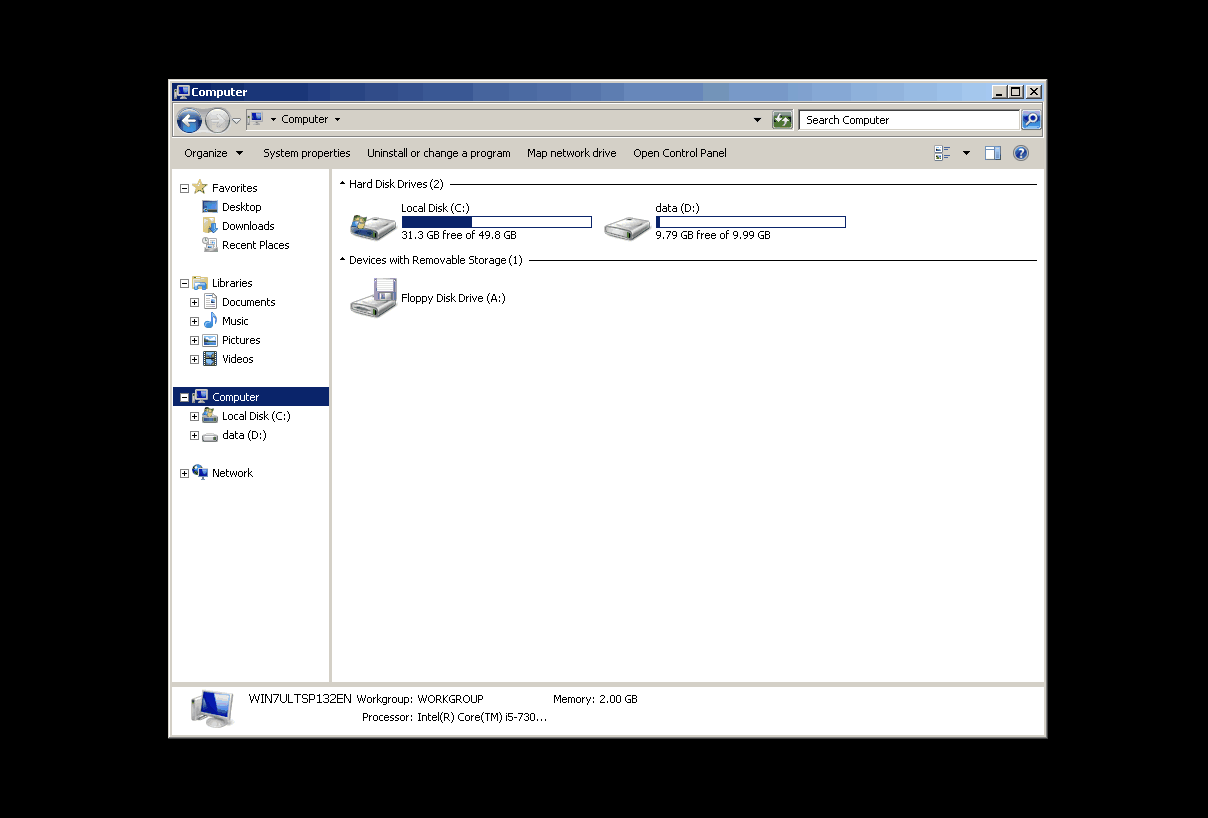Click the Search Computer field
Viewport: 1208px width, 818px height.
[909, 120]
